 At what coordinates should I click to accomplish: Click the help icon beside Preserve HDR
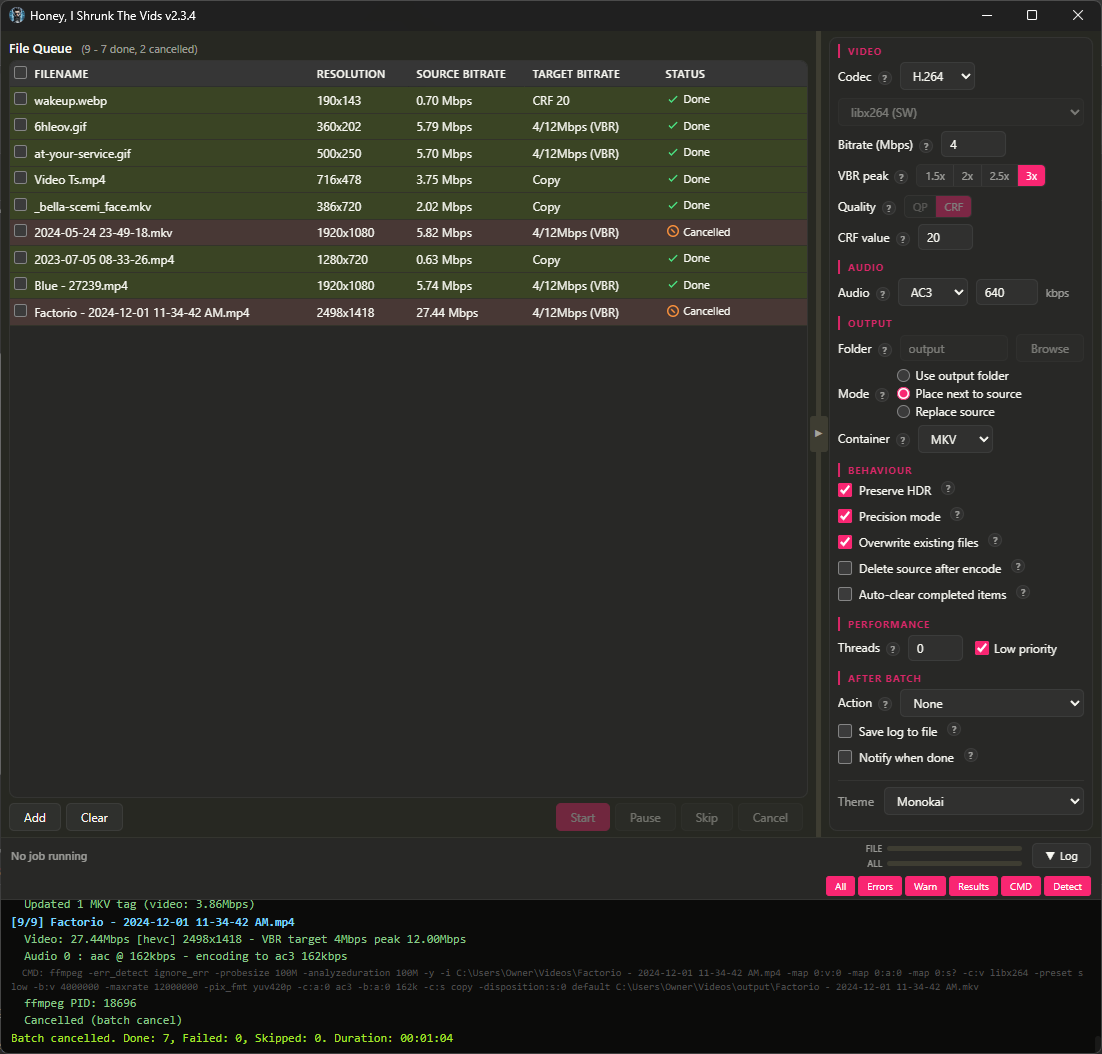(948, 489)
